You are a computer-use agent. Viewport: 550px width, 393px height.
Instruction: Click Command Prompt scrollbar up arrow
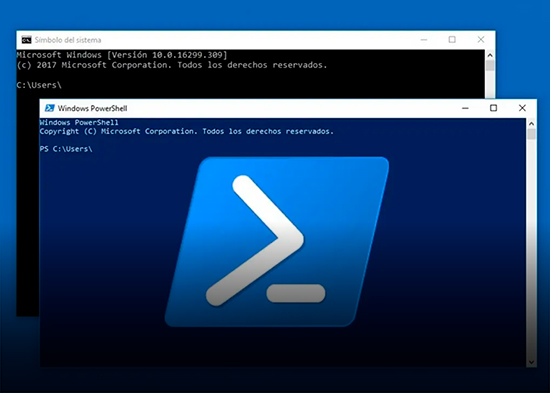pyautogui.click(x=490, y=55)
